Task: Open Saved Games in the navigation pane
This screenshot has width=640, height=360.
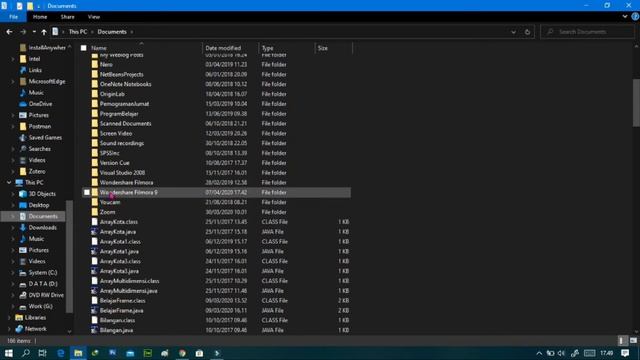Action: click(45, 138)
